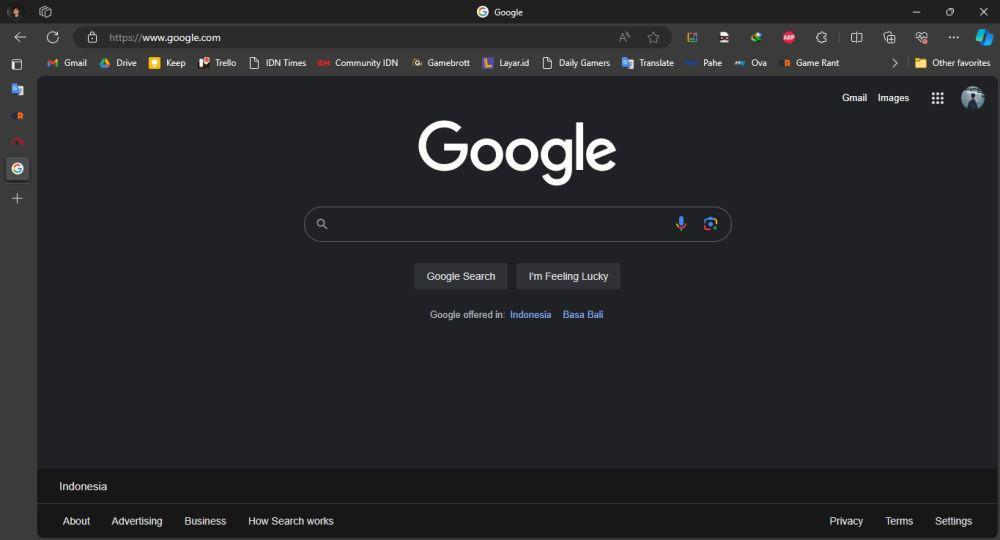The width and height of the screenshot is (1000, 540).
Task: Open the Workspaces icon in title bar
Action: point(45,11)
